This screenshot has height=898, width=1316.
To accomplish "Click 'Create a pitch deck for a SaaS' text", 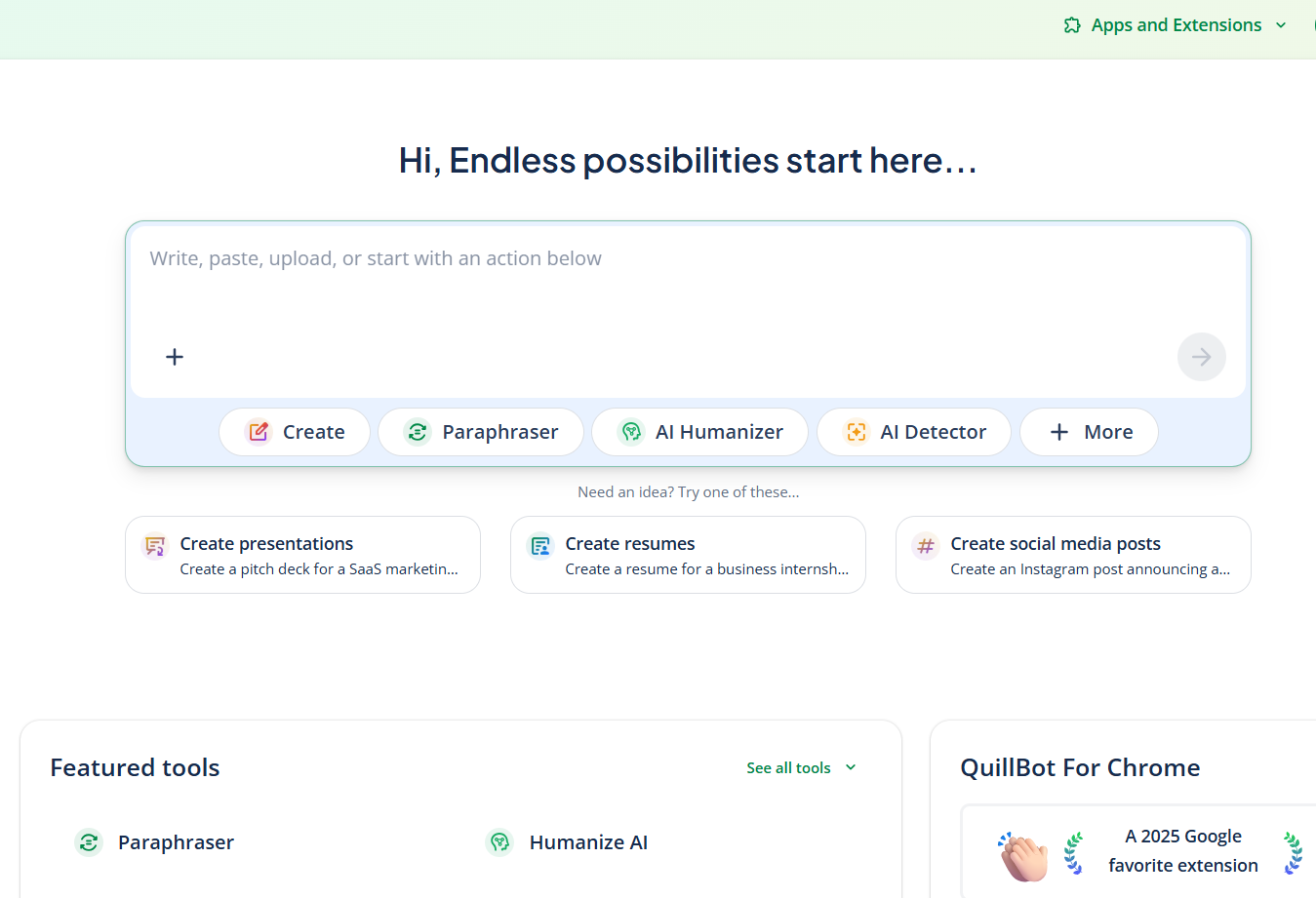I will 319,569.
